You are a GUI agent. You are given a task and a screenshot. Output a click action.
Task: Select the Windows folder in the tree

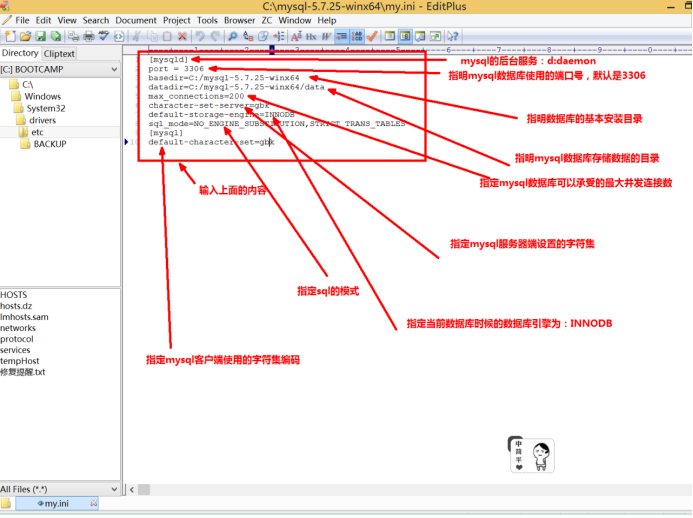point(42,96)
